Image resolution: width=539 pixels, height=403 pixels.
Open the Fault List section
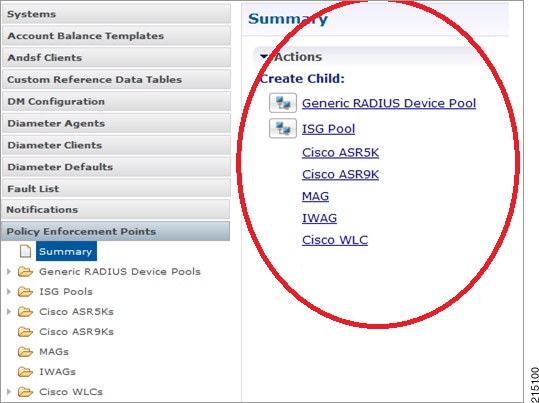coord(116,188)
